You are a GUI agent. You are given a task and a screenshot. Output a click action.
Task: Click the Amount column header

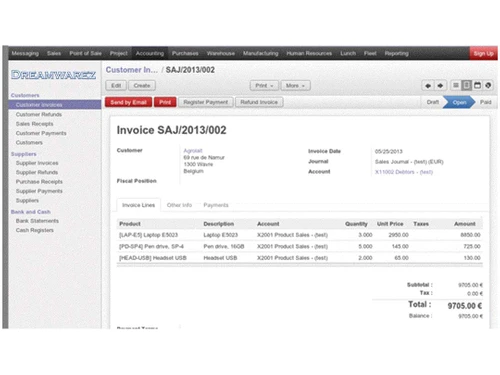coord(464,224)
